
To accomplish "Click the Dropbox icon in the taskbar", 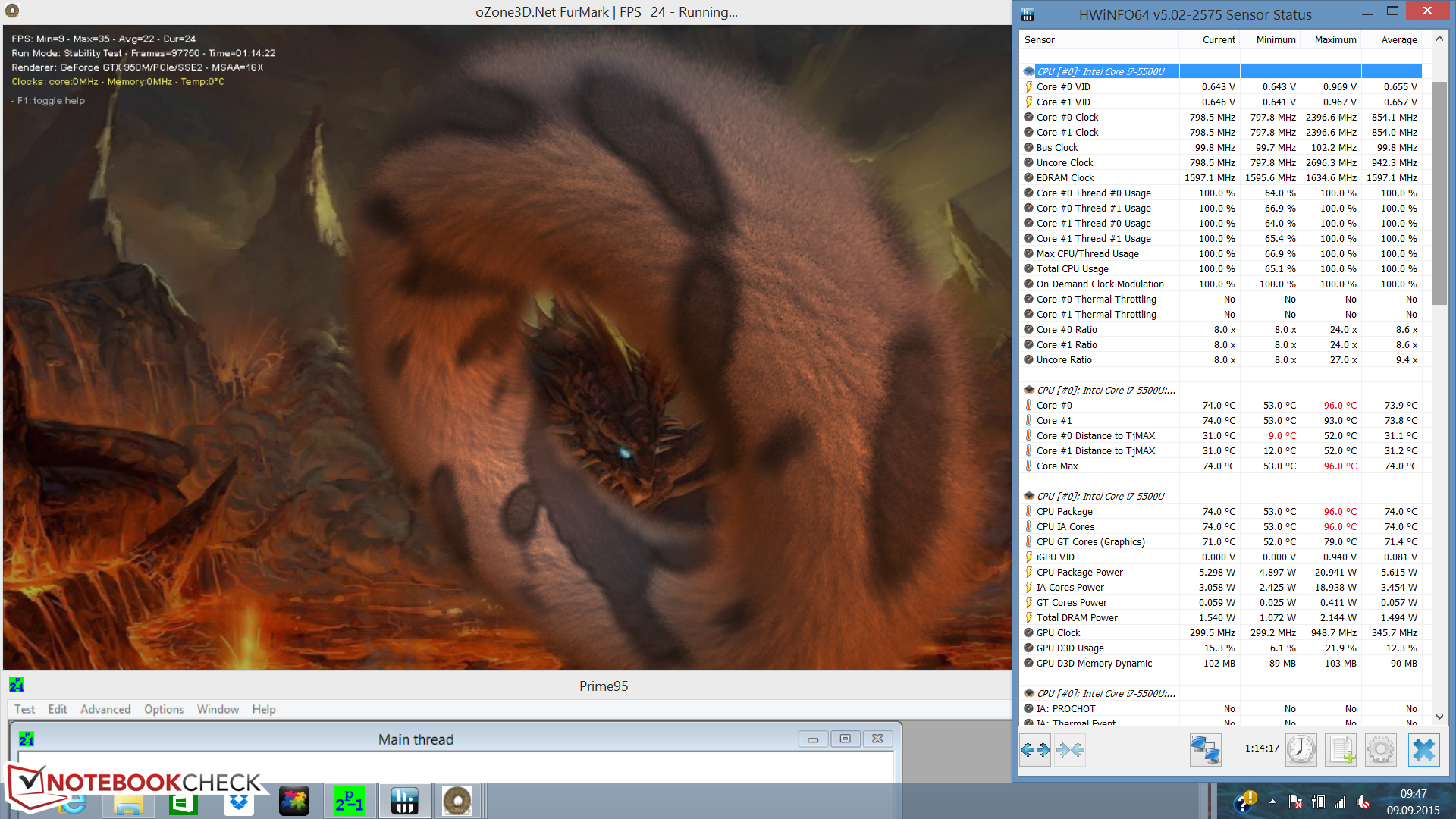I will (x=239, y=801).
